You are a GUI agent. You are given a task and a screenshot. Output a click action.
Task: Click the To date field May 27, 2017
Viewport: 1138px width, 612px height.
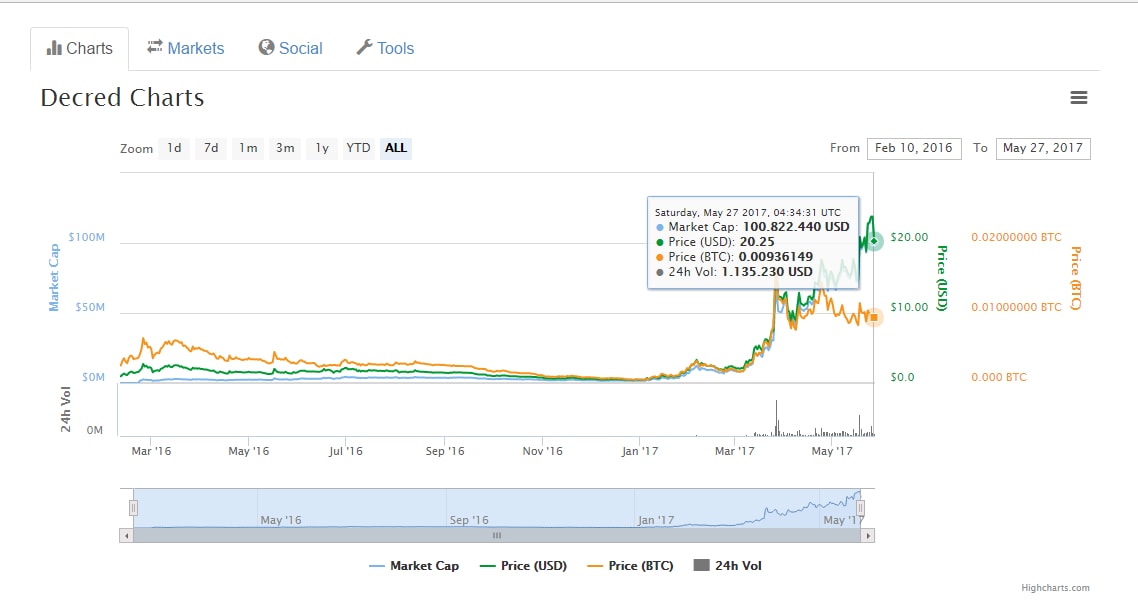(1043, 148)
